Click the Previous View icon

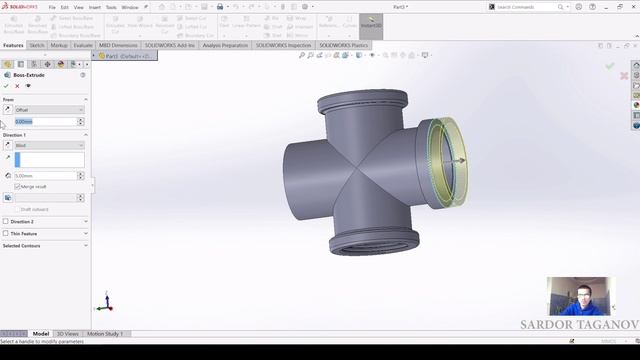pyautogui.click(x=319, y=55)
